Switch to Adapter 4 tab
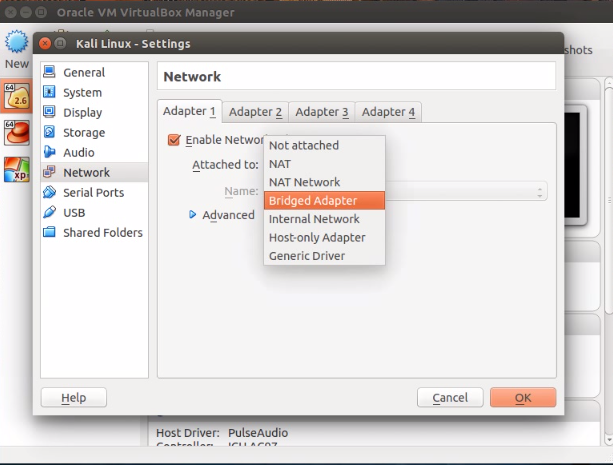 388,112
